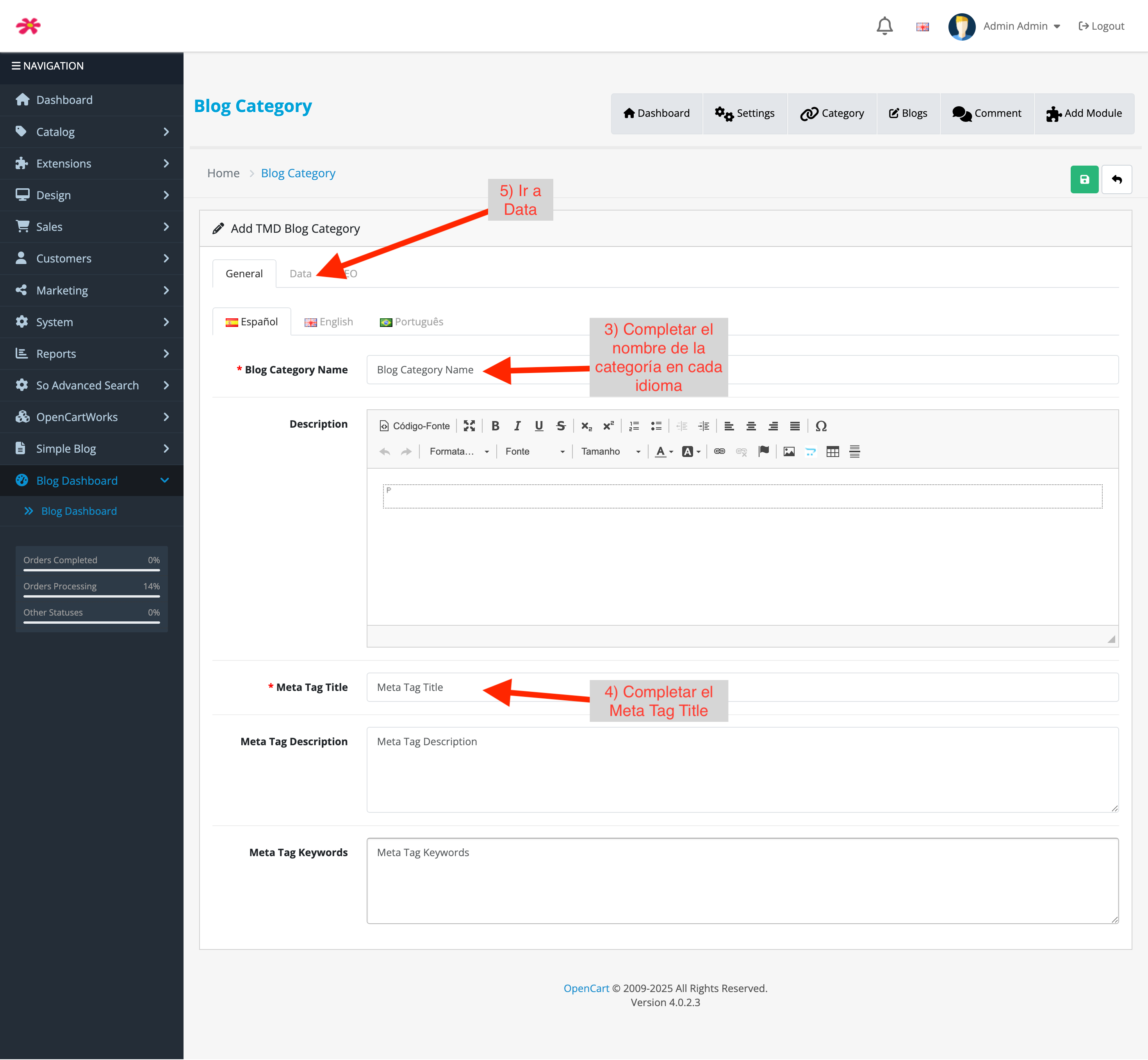Toggle strikethrough formatting in editor

coord(560,426)
